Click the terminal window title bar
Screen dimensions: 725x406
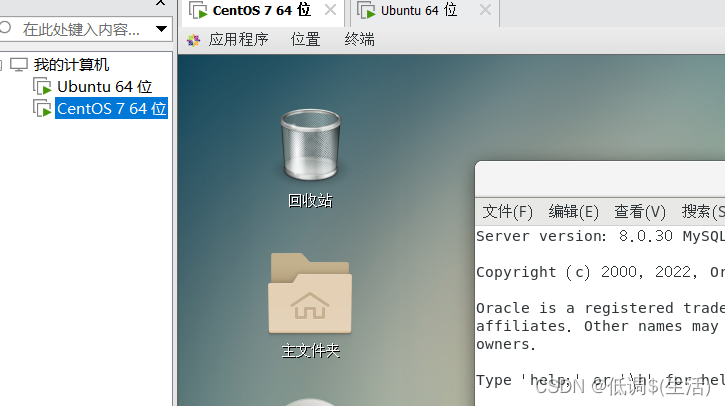tap(600, 179)
